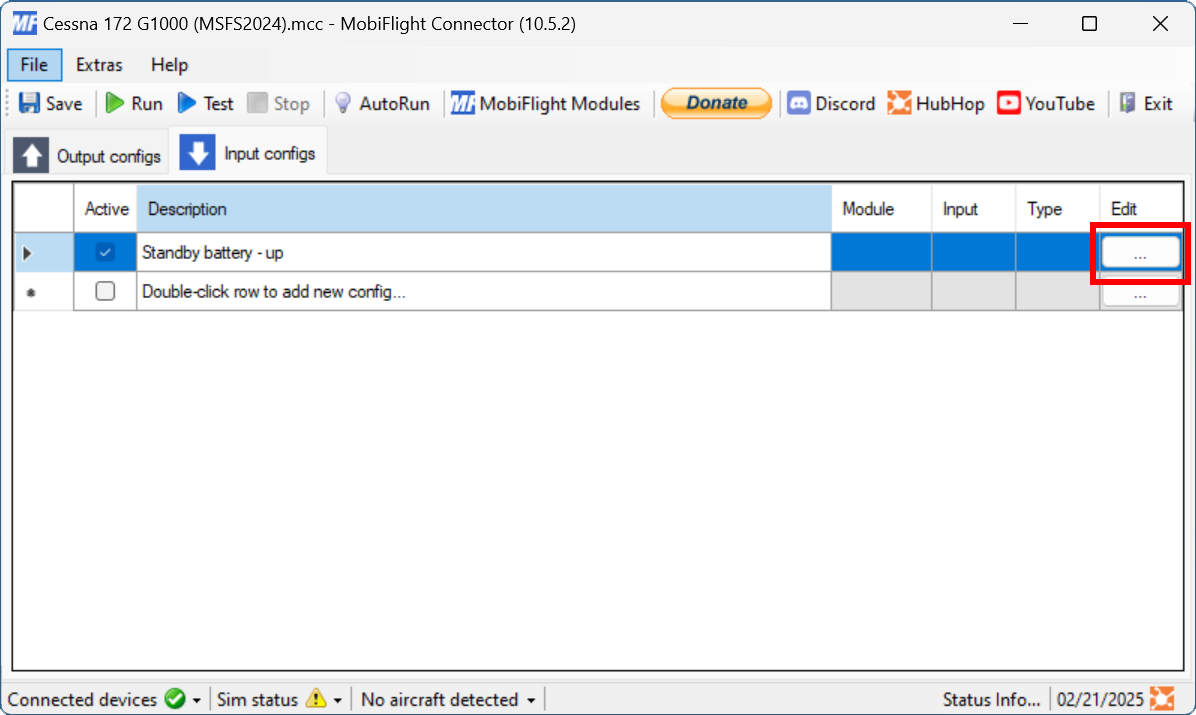1196x715 pixels.
Task: Open the Extras menu
Action: pos(99,64)
